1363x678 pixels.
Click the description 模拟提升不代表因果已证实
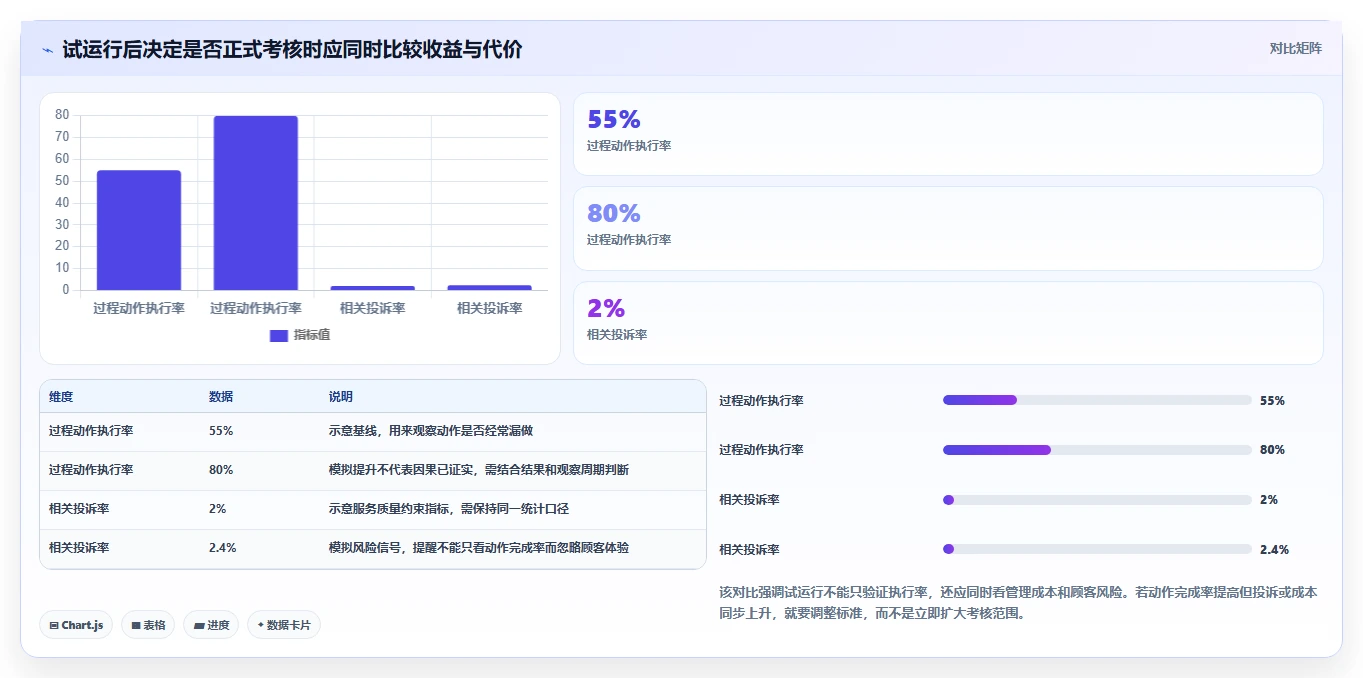click(479, 470)
